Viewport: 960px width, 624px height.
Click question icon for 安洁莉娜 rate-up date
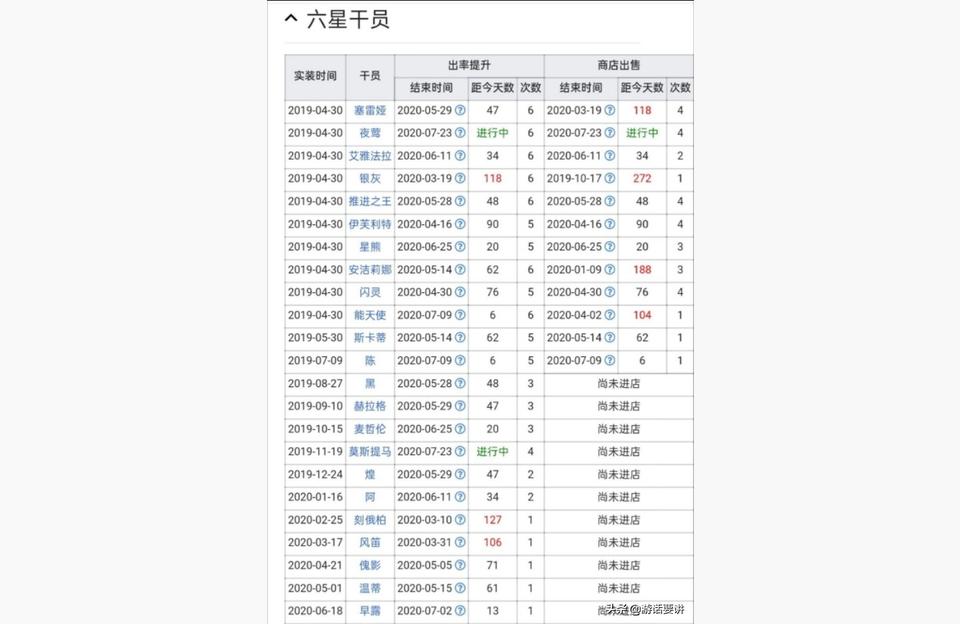[x=460, y=269]
